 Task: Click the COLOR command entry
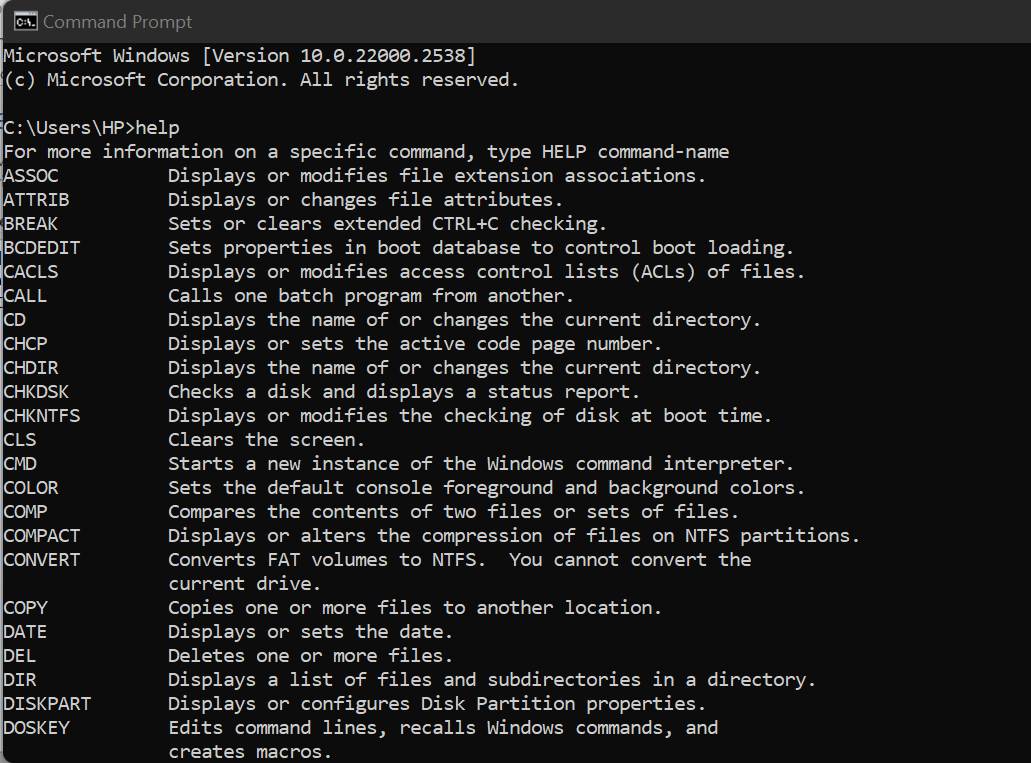coord(30,487)
